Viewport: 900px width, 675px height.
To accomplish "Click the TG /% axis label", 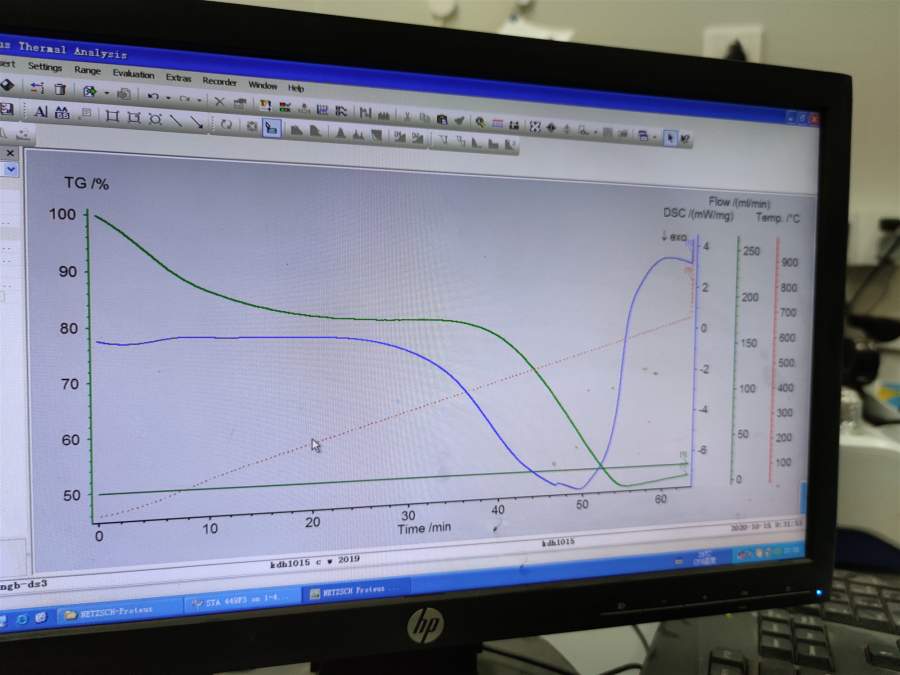I will point(86,183).
